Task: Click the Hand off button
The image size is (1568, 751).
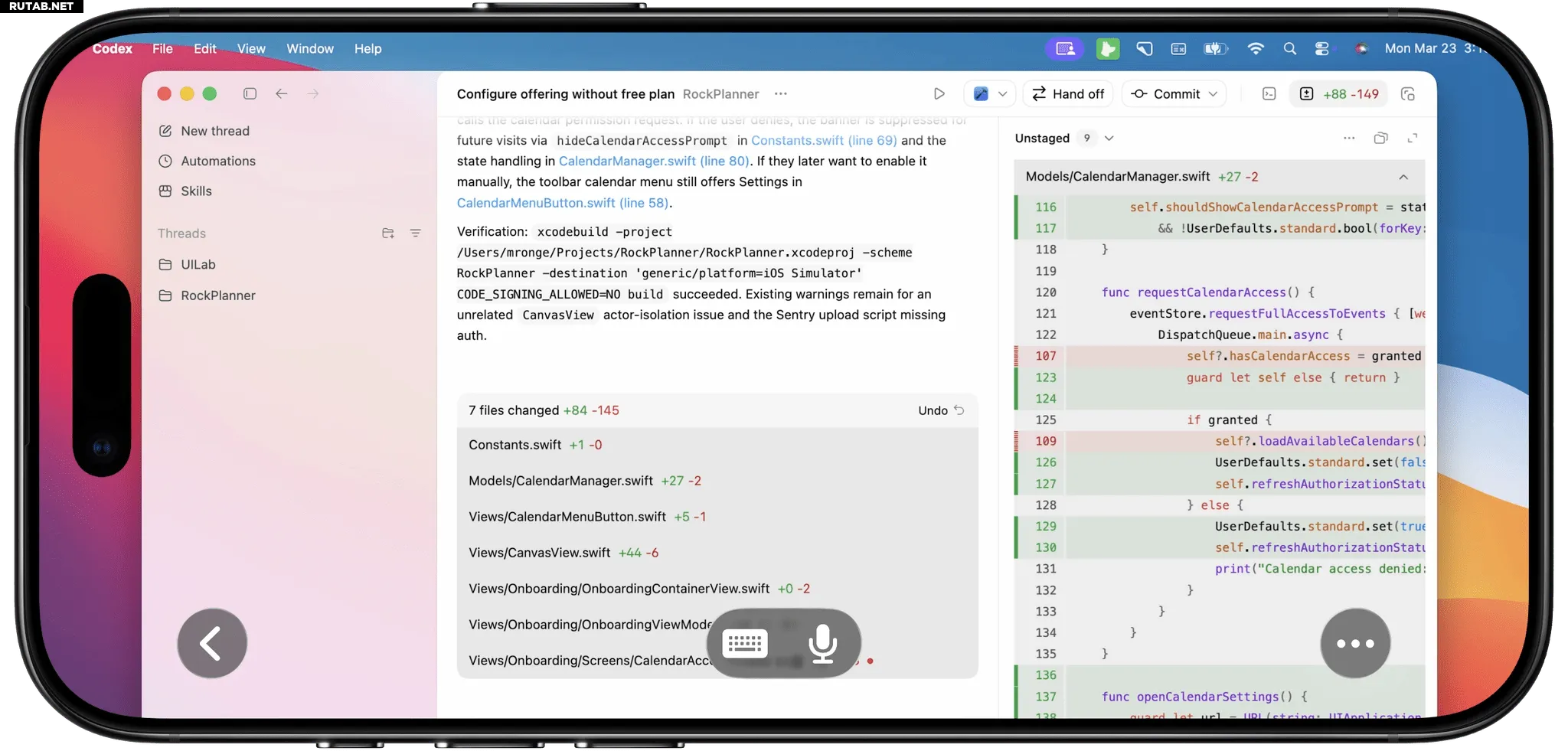Action: coord(1068,94)
